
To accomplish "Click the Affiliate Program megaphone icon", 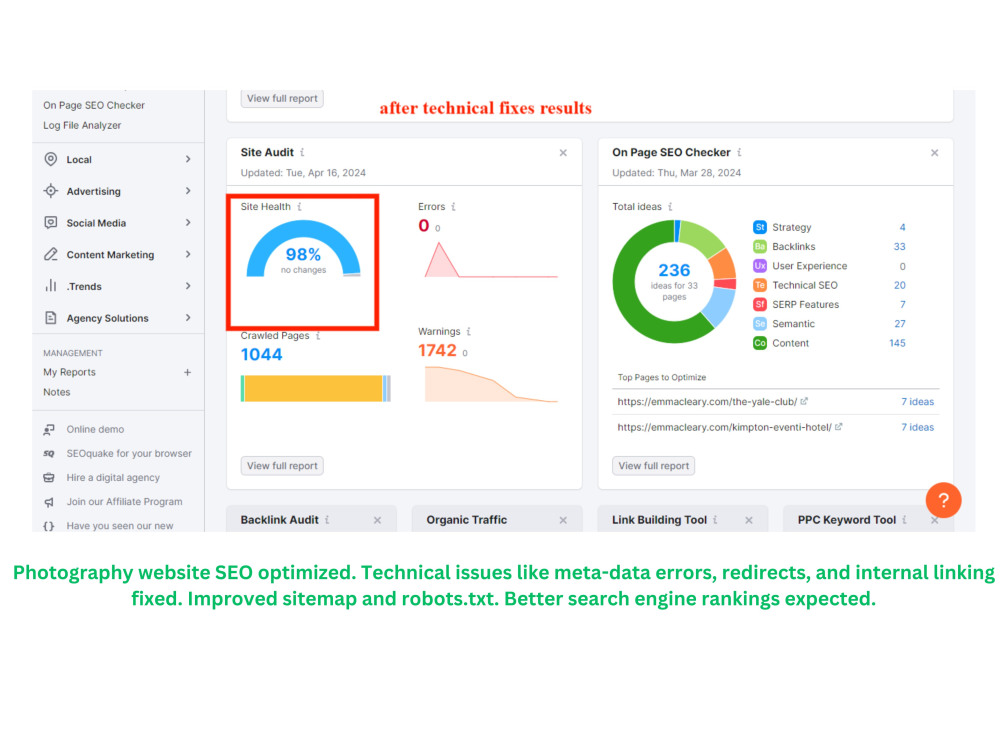I will click(49, 502).
